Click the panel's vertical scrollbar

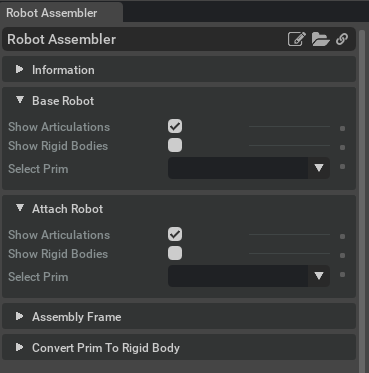[x=362, y=200]
